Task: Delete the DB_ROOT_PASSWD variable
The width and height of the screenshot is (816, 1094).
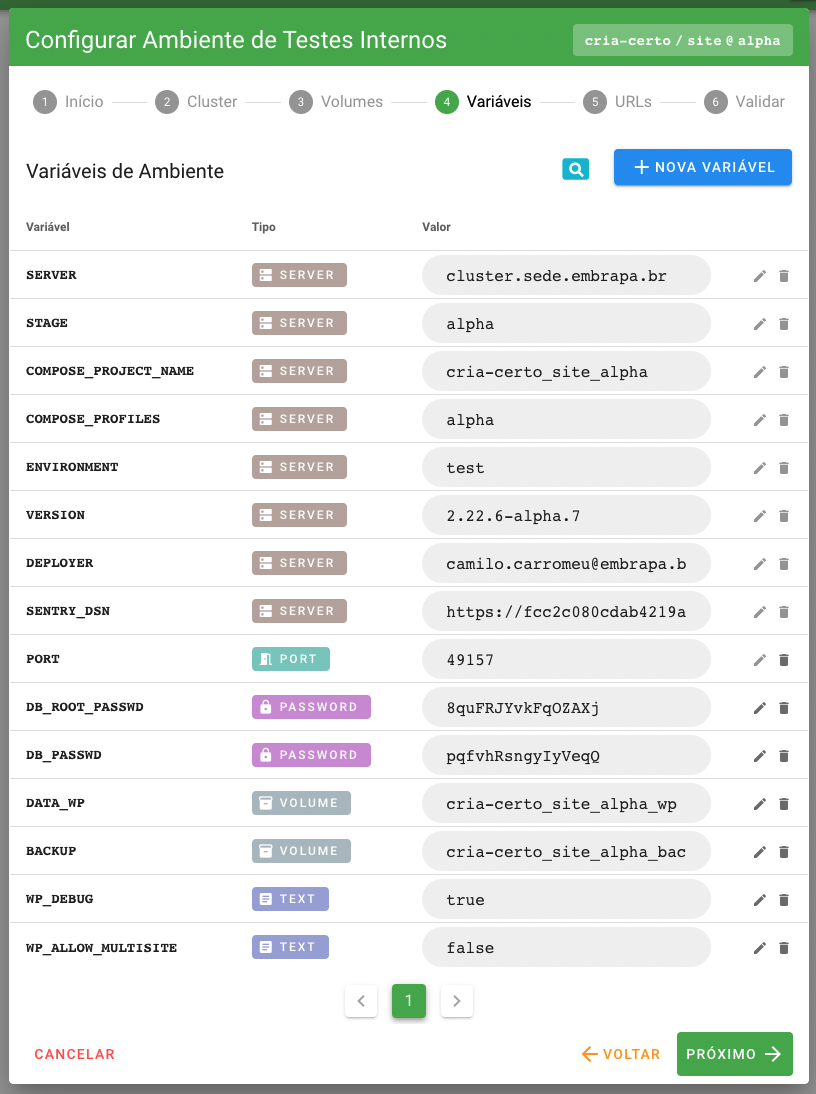Action: [x=784, y=708]
